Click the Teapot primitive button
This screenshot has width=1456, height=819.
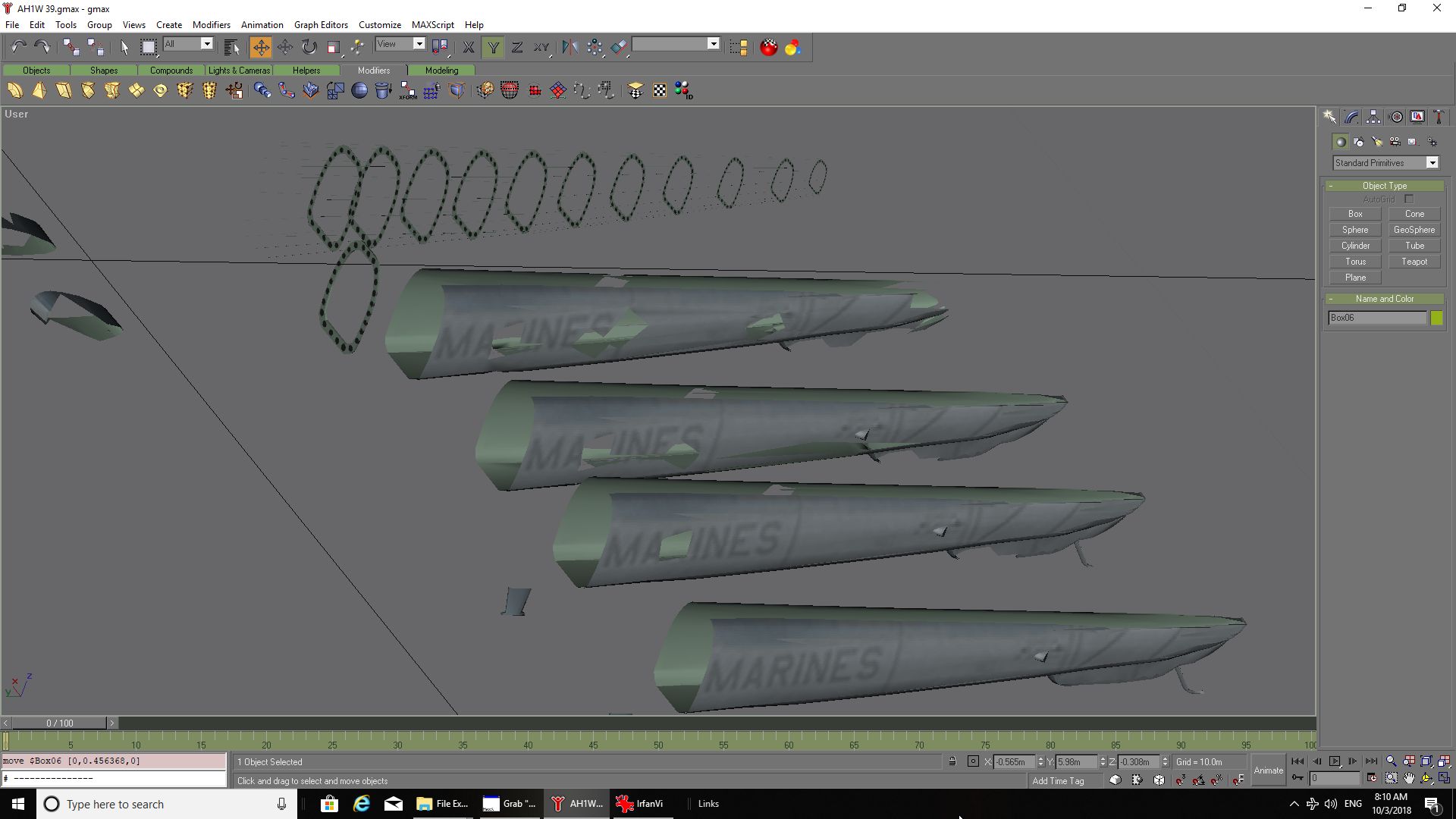(x=1414, y=262)
